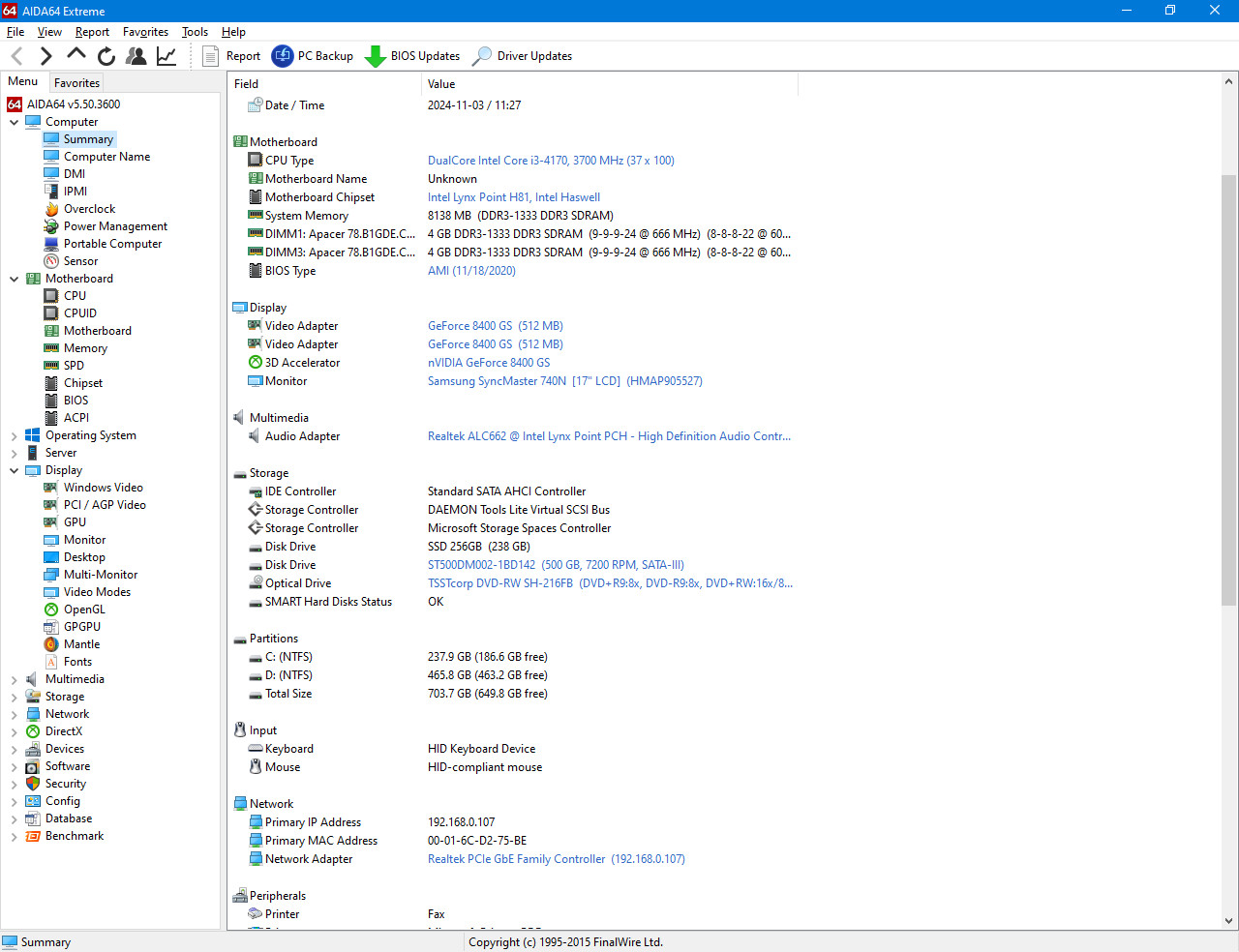The width and height of the screenshot is (1239, 952).
Task: Open the graph chart toolbar icon
Action: coord(166,56)
